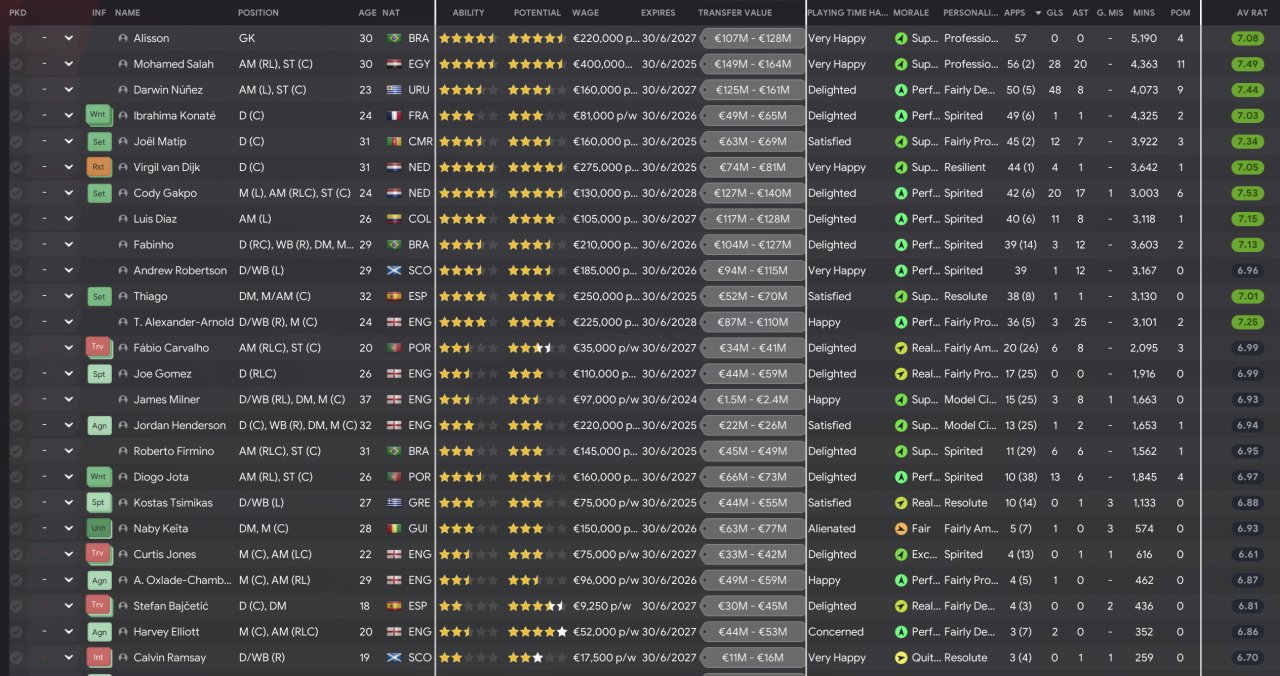Click Cody Gakpo's 7.53 average rating badge
The width and height of the screenshot is (1280, 676).
1247,193
